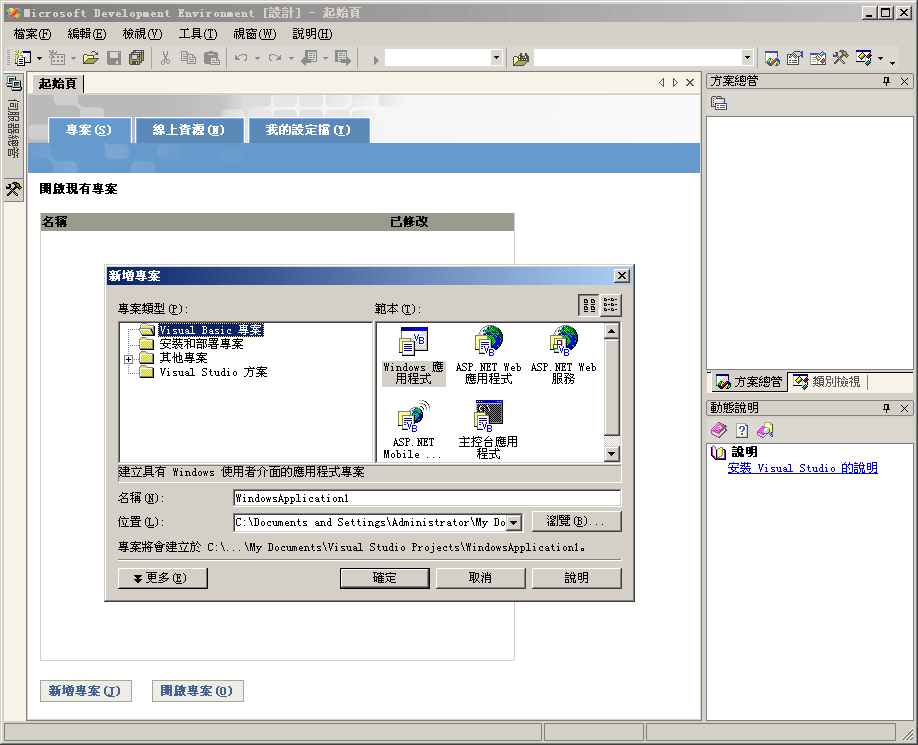Toggle auto-hide pin on 動態說明 panel

886,408
